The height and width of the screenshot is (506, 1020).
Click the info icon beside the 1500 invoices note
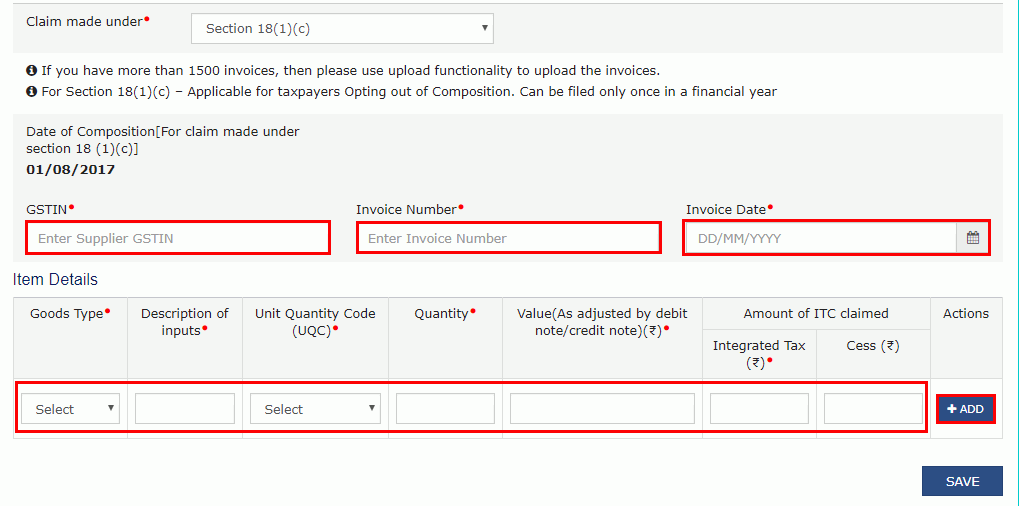32,71
